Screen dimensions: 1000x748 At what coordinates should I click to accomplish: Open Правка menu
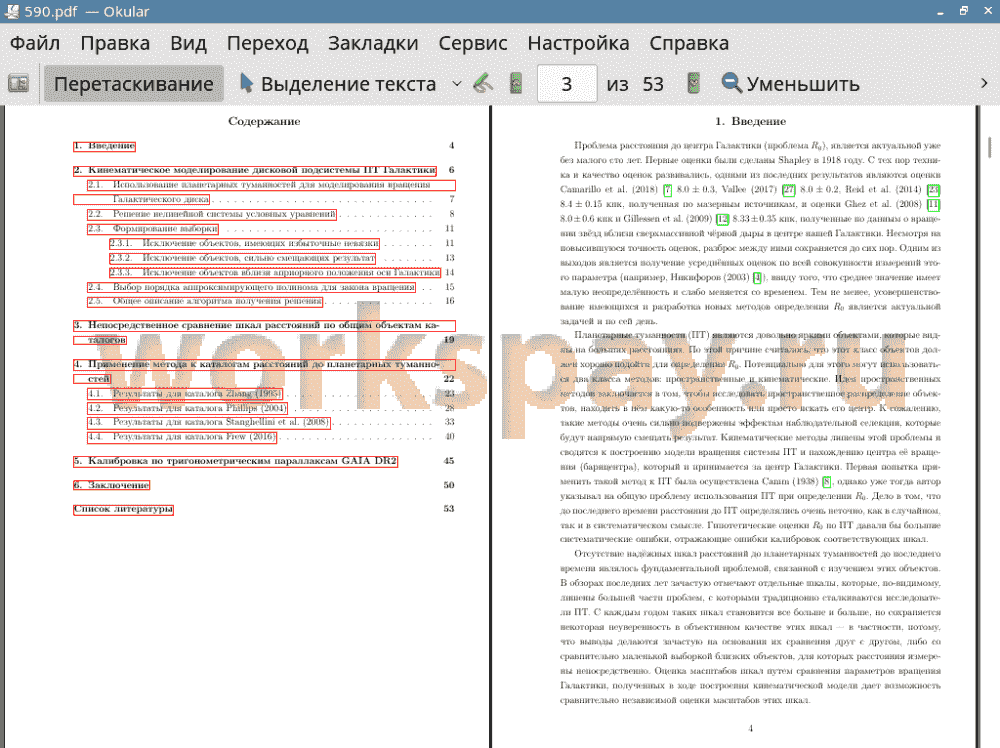click(x=115, y=43)
